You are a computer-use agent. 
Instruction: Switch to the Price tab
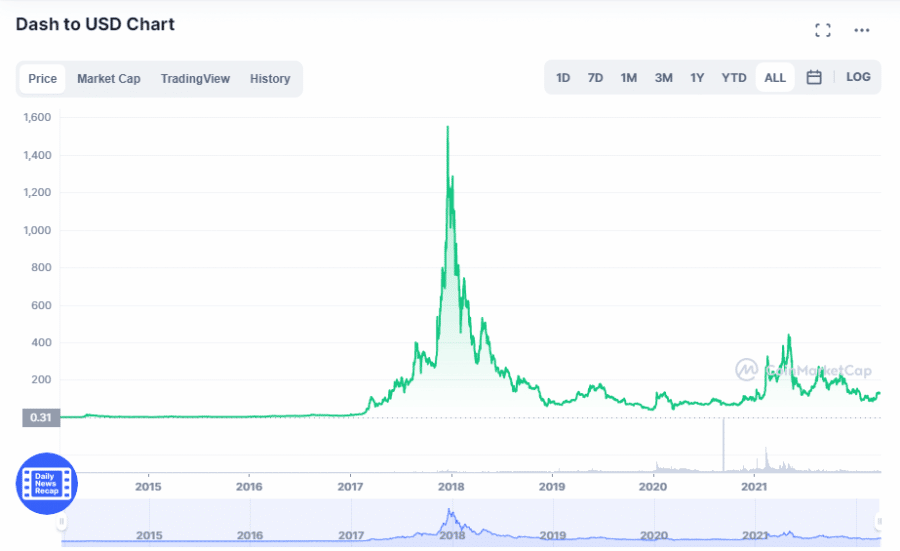click(43, 79)
